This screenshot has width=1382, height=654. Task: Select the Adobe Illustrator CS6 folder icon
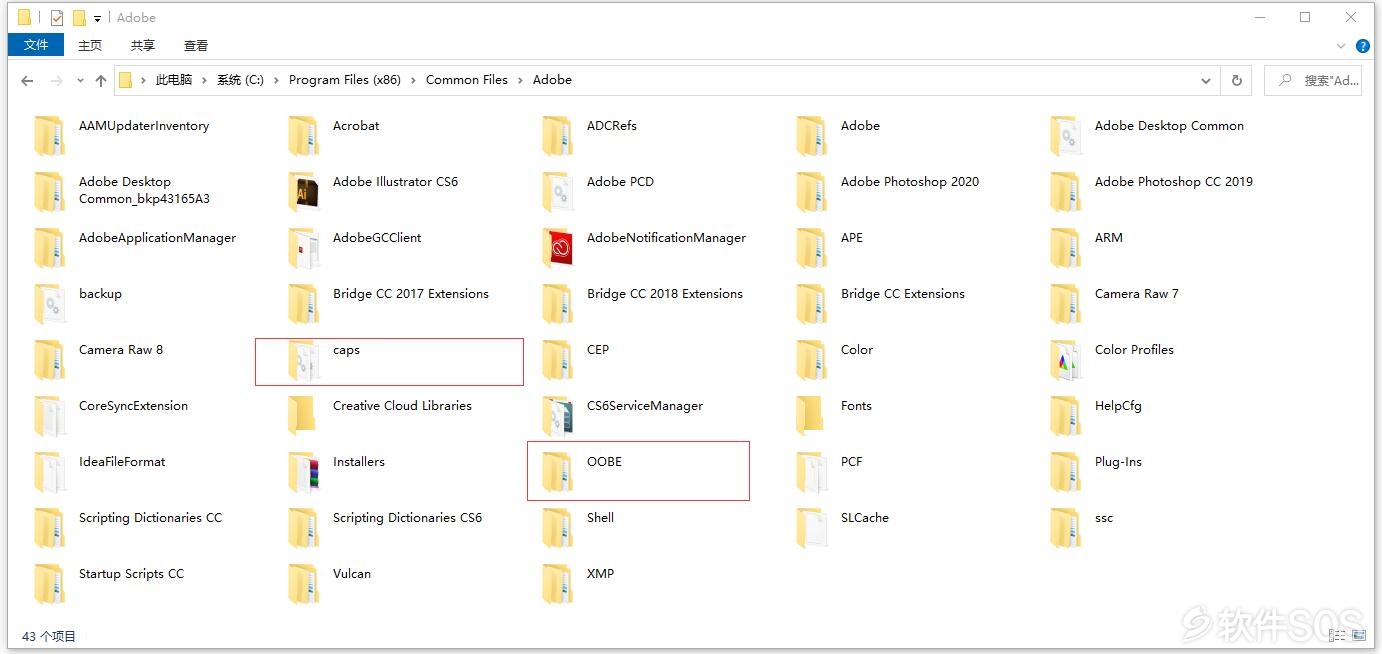[304, 191]
